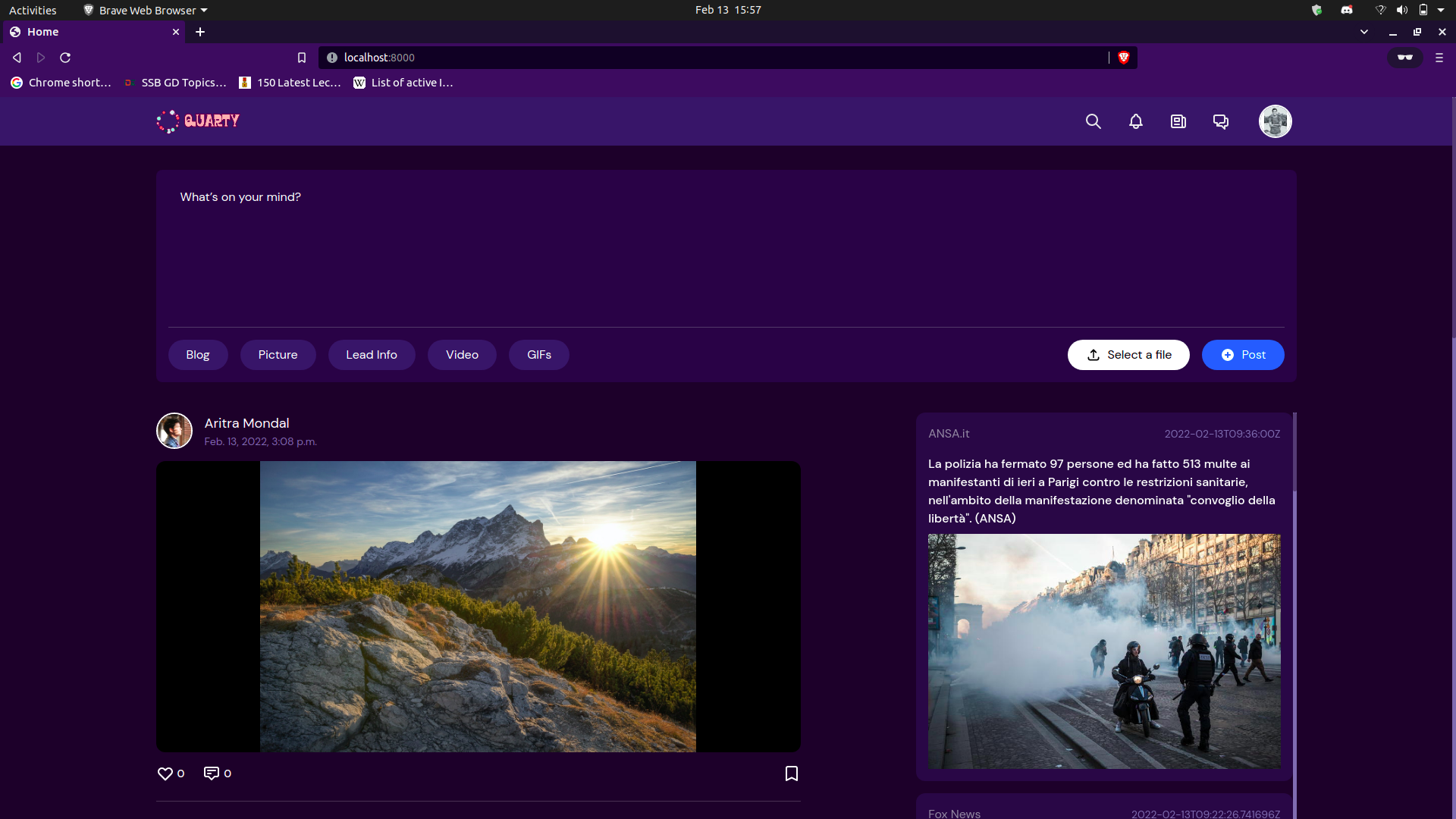The width and height of the screenshot is (1456, 819).
Task: Bookmark Aritra Mondal's post
Action: pyautogui.click(x=791, y=773)
